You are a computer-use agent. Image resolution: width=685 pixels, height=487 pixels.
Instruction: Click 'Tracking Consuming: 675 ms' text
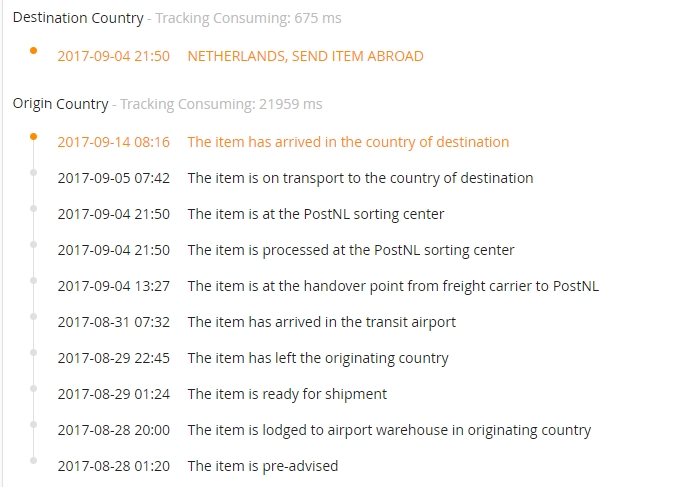point(248,18)
